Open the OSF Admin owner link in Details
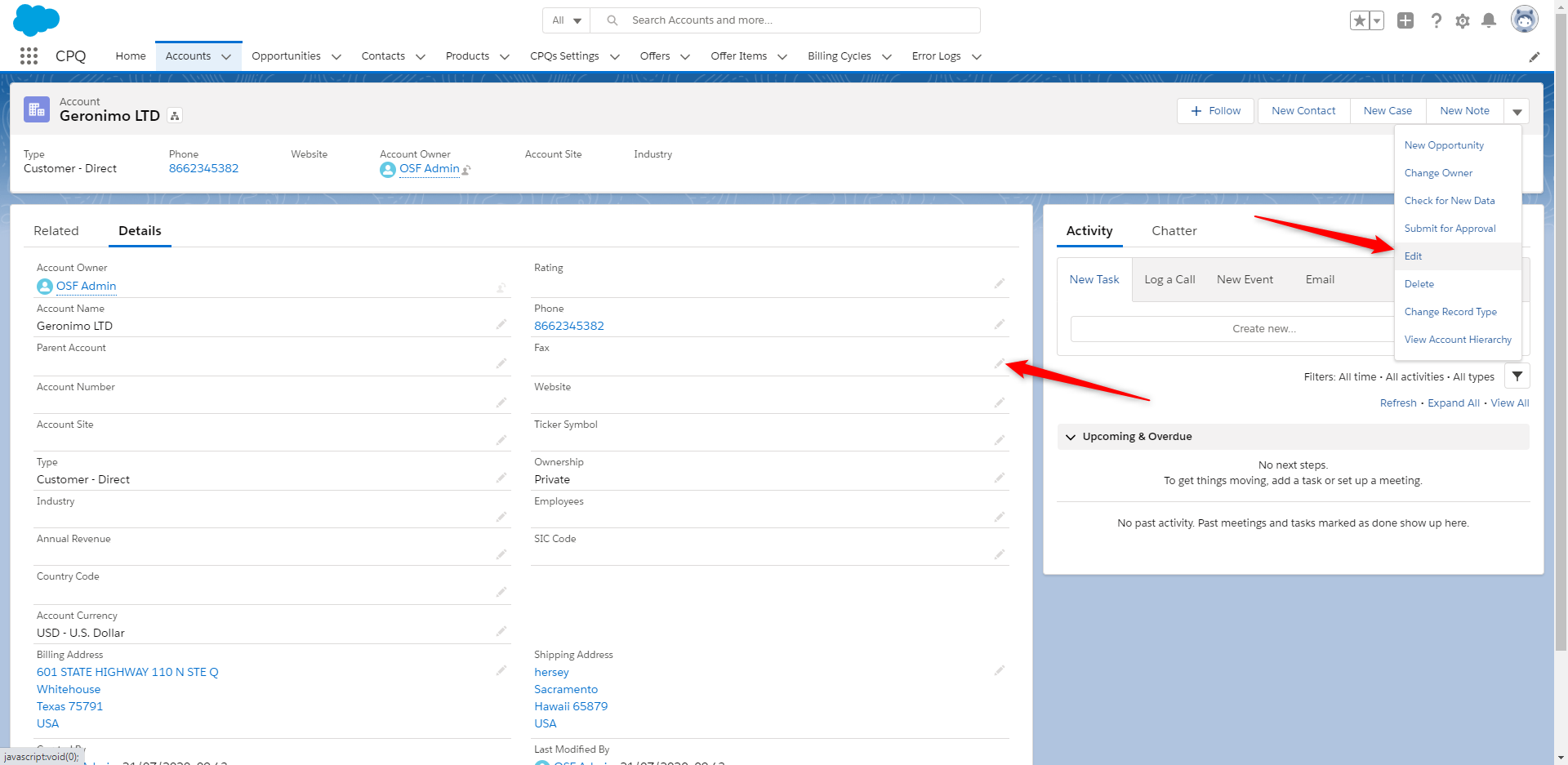The image size is (1568, 765). coord(86,286)
